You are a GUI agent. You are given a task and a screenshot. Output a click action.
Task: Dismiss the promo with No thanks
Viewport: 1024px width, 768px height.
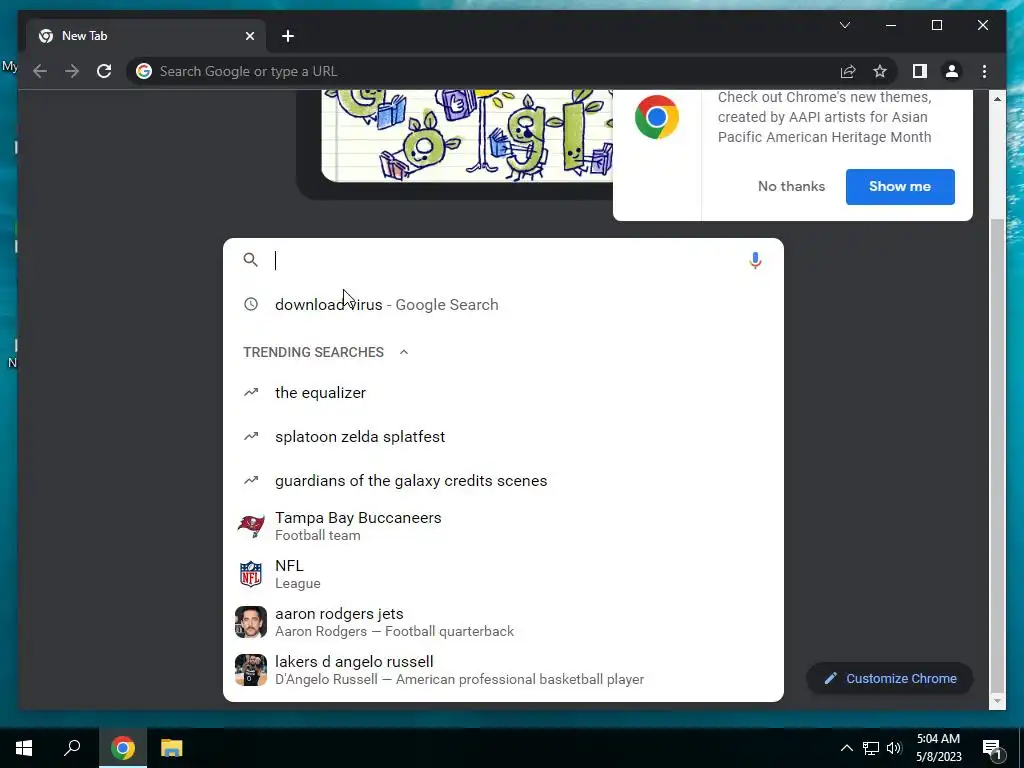[x=792, y=187]
